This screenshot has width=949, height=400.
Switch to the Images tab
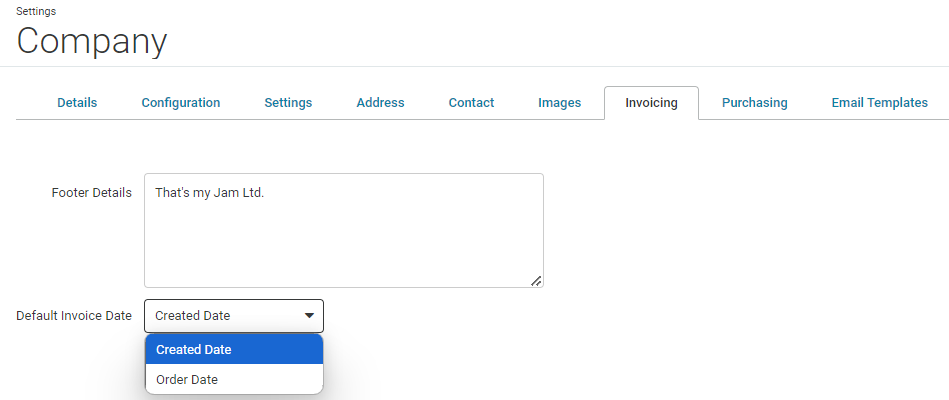(x=559, y=103)
